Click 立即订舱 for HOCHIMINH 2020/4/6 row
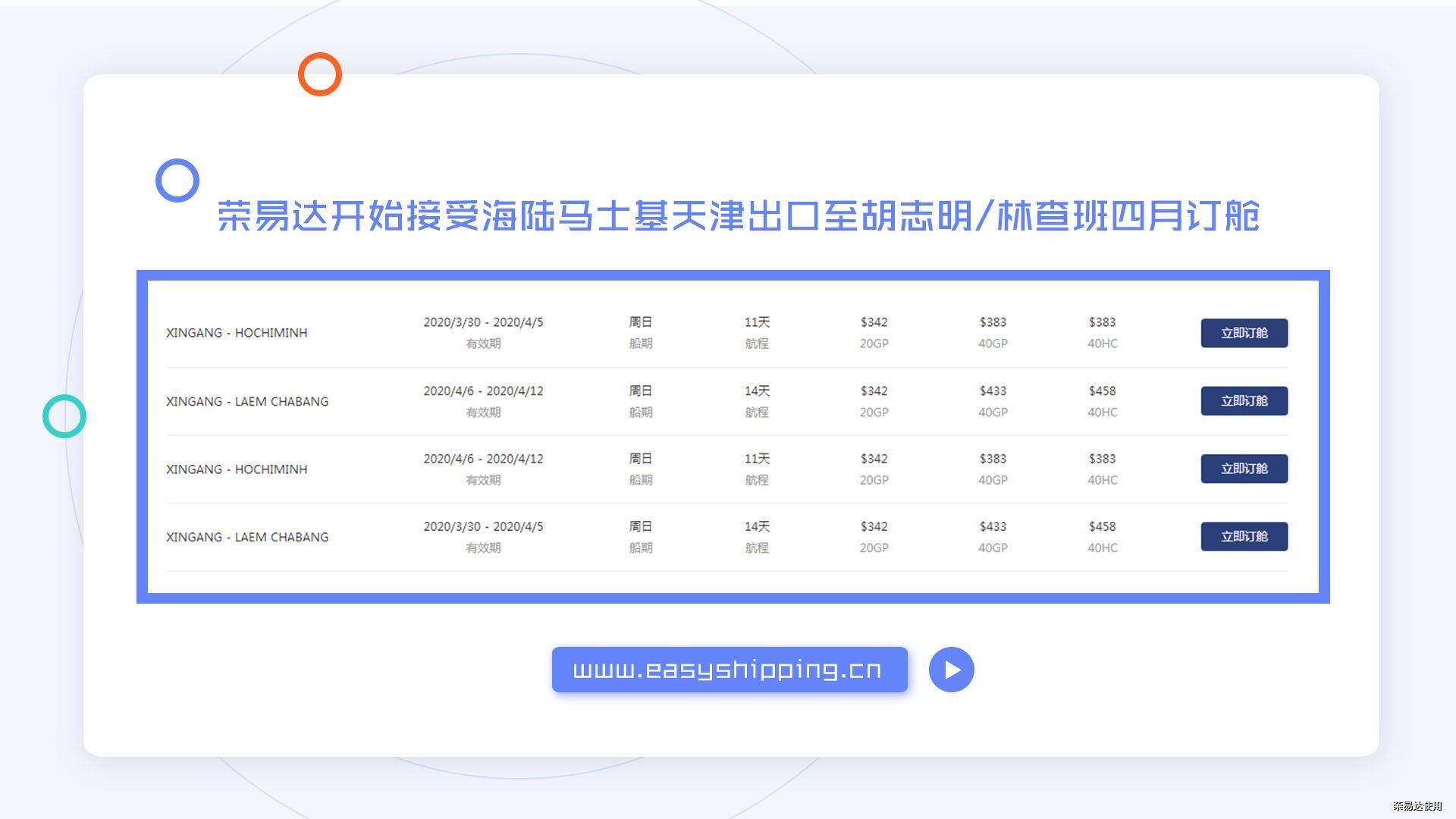 [x=1244, y=469]
